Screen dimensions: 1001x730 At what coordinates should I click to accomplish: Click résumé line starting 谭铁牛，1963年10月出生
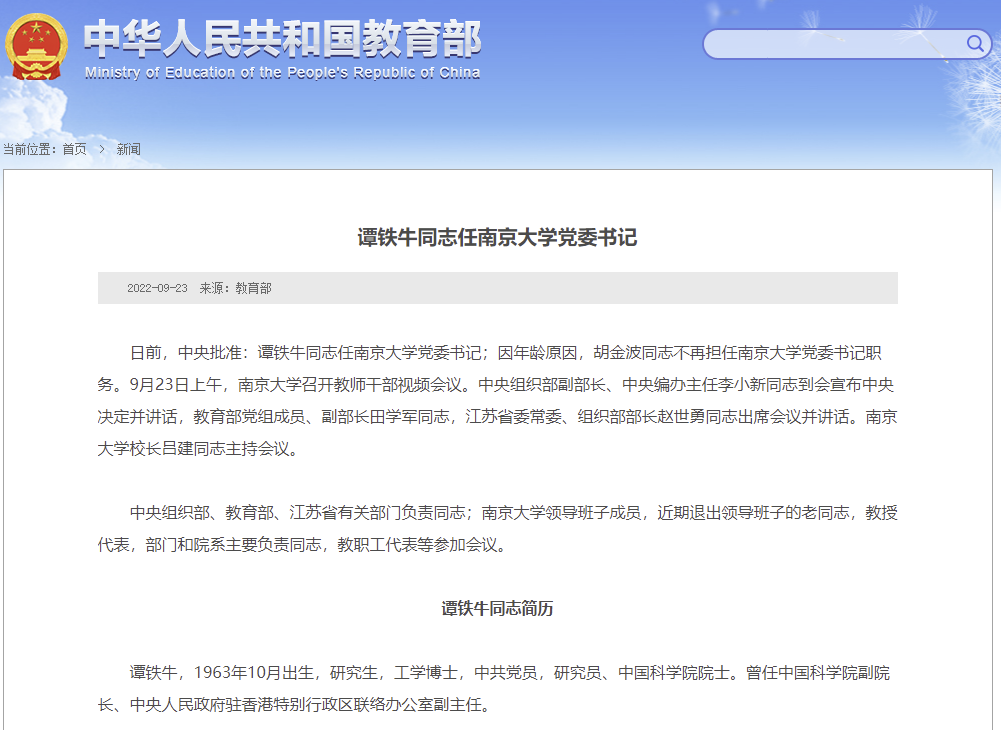click(x=509, y=673)
